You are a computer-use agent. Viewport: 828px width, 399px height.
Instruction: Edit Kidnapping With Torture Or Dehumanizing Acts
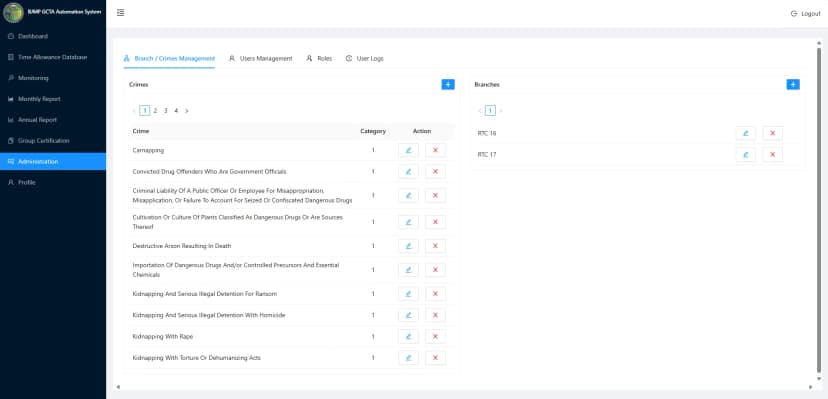(408, 358)
